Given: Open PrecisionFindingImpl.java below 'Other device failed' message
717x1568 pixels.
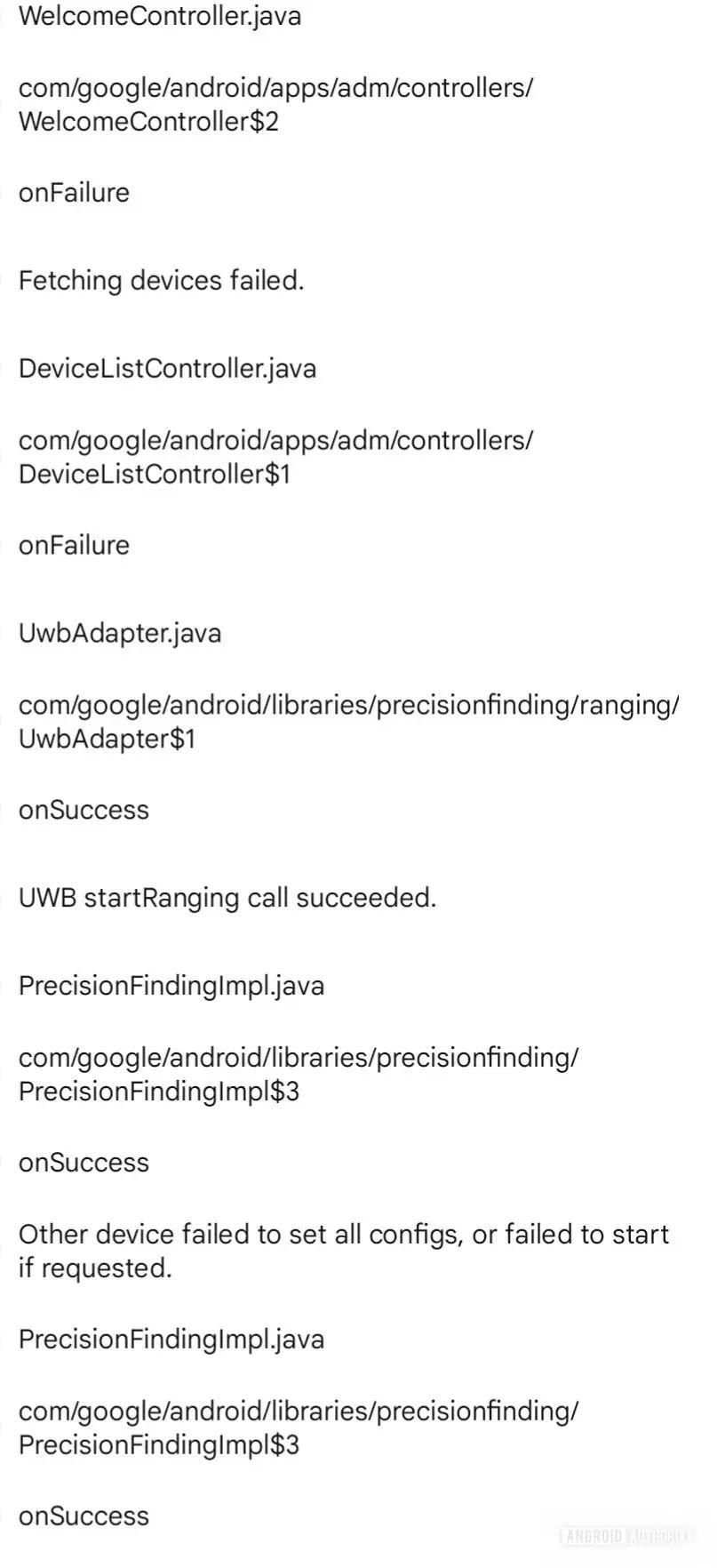Looking at the screenshot, I should 171,1339.
